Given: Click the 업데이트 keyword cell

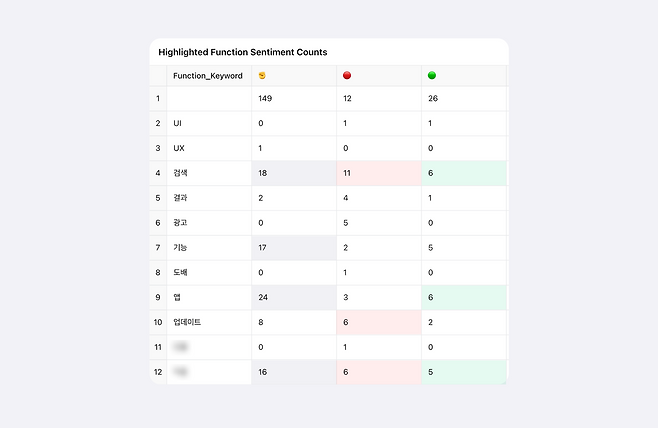Looking at the screenshot, I should 187,322.
